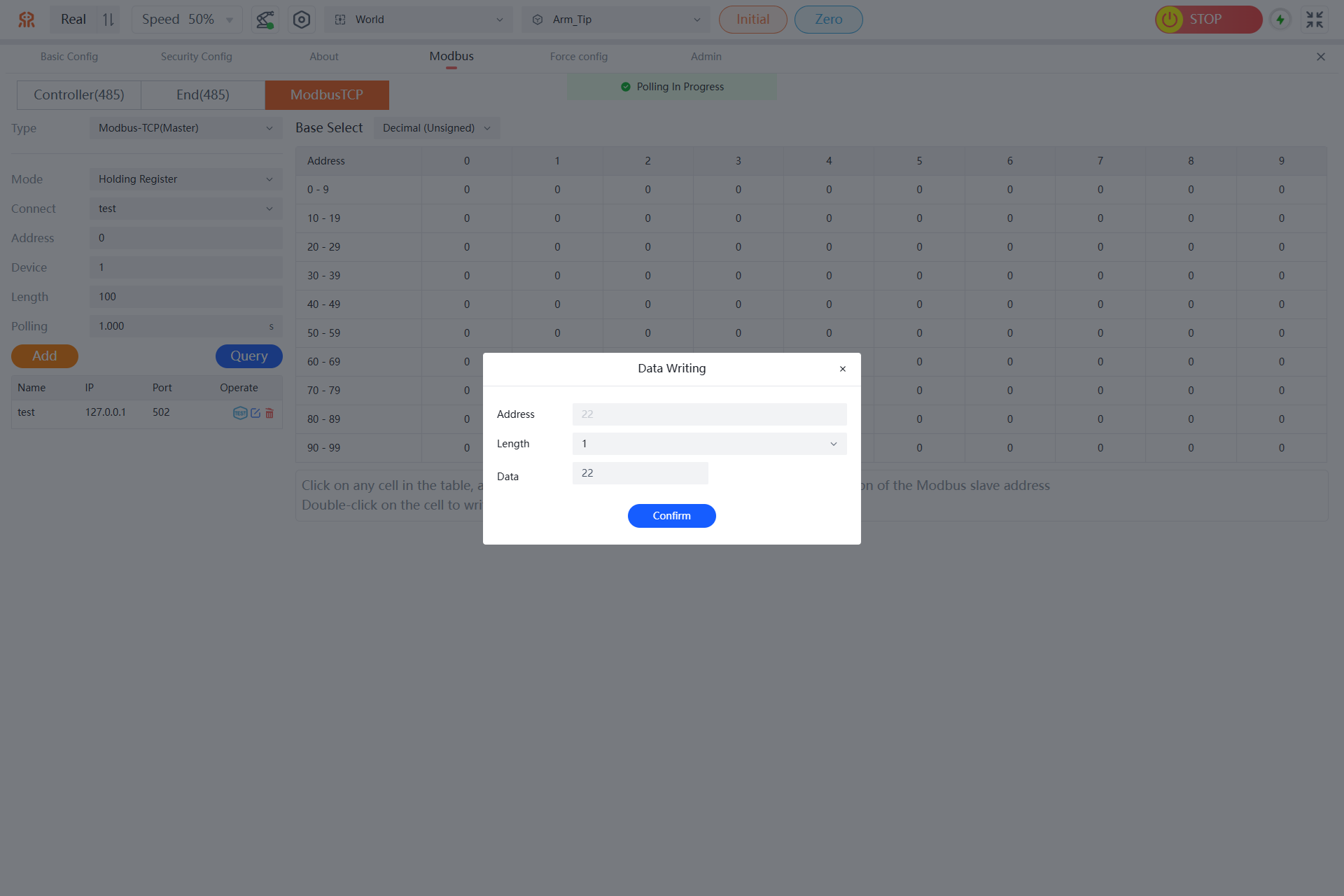
Task: Close the Data Writing dialog
Action: 843,369
